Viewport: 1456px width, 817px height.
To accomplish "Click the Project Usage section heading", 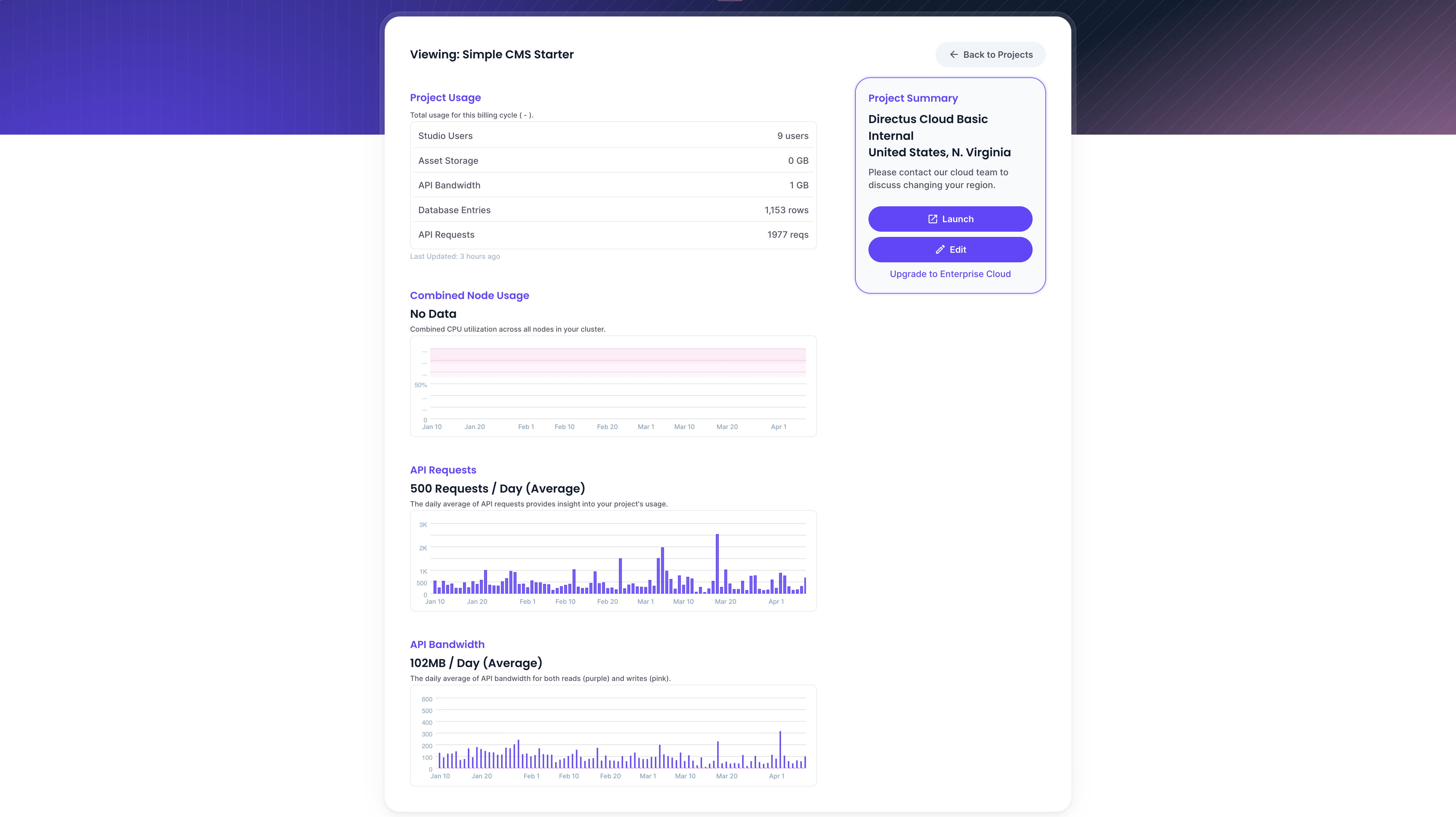I will [445, 97].
